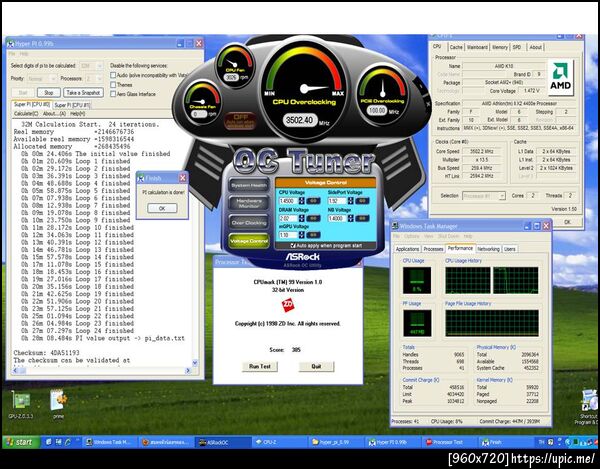Viewport: 600px width, 469px height.
Task: Click the OFF auto-run button in OC Tuner
Action: point(240,121)
